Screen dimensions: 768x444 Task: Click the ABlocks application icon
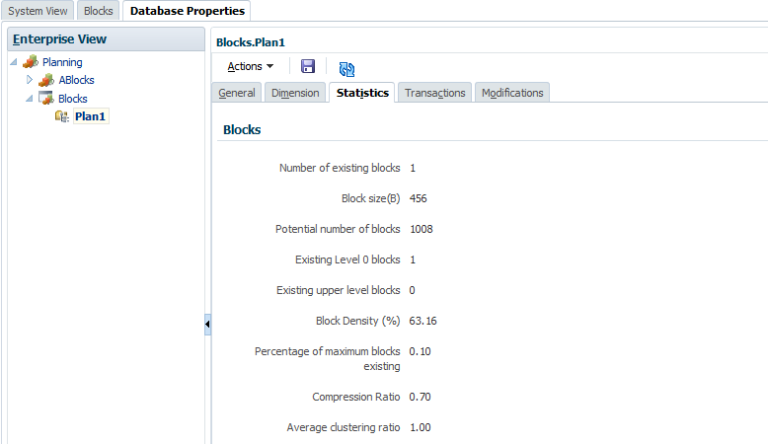[47, 80]
